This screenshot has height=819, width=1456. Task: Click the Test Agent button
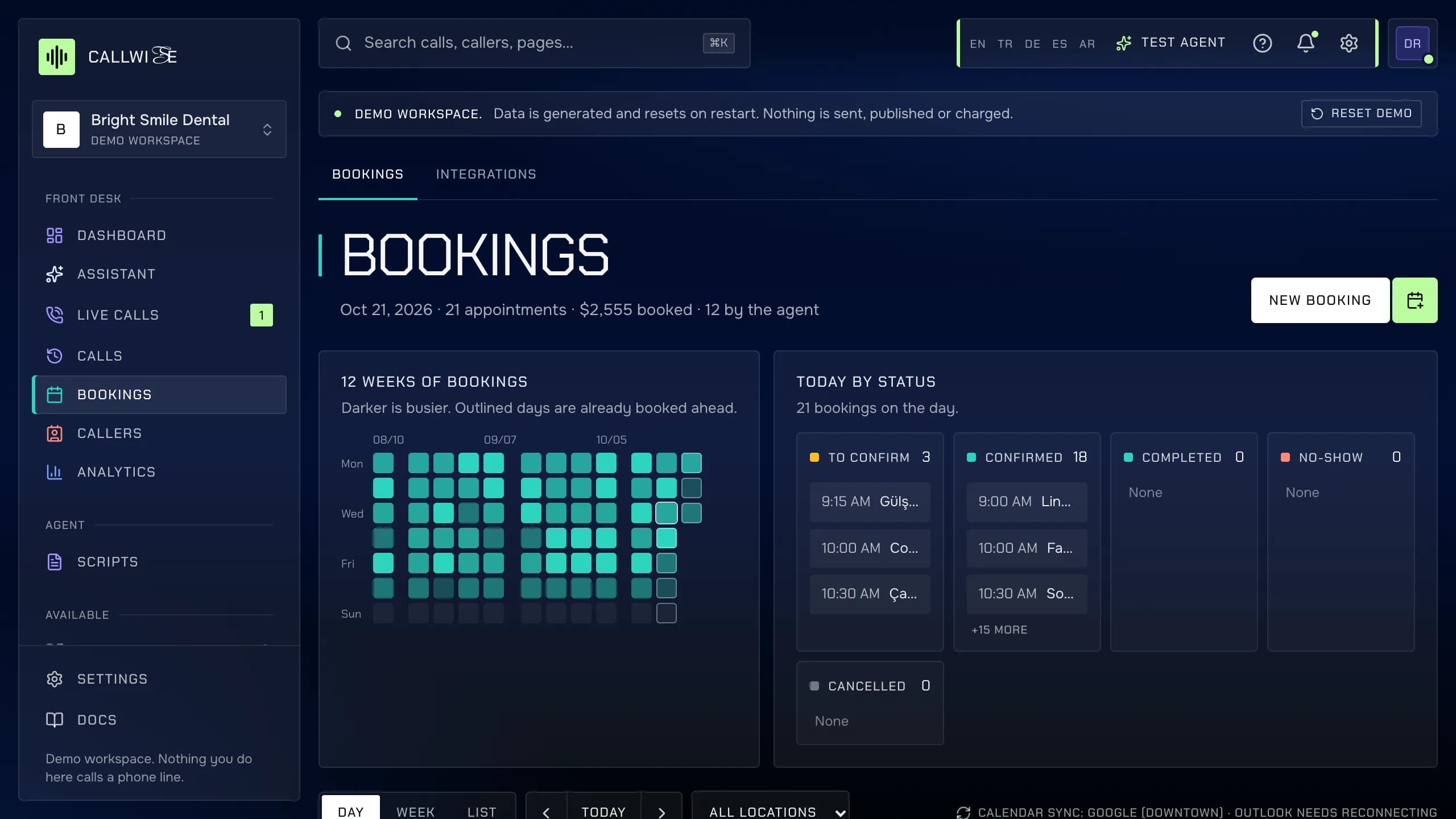[1170, 43]
